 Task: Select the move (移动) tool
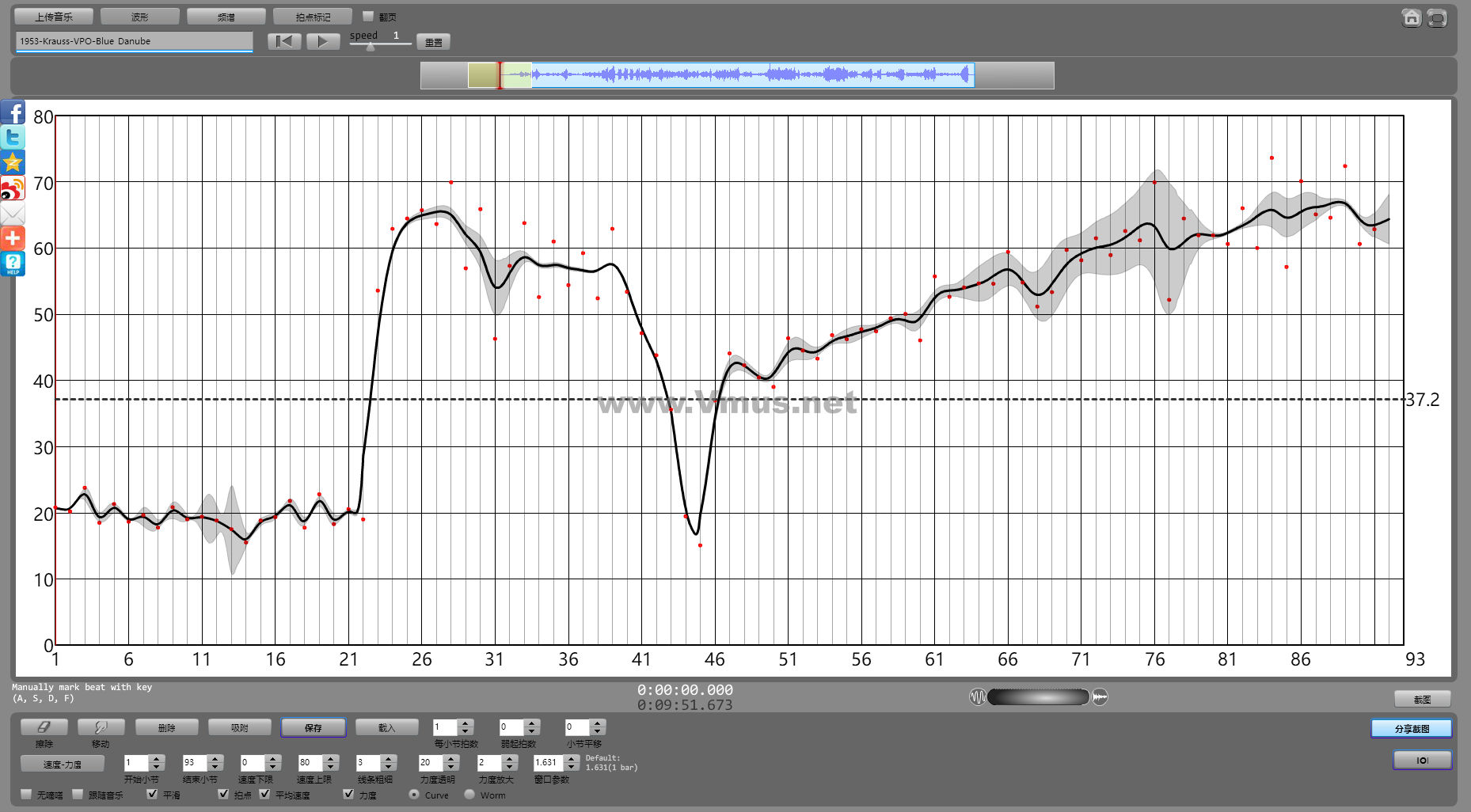click(x=101, y=727)
